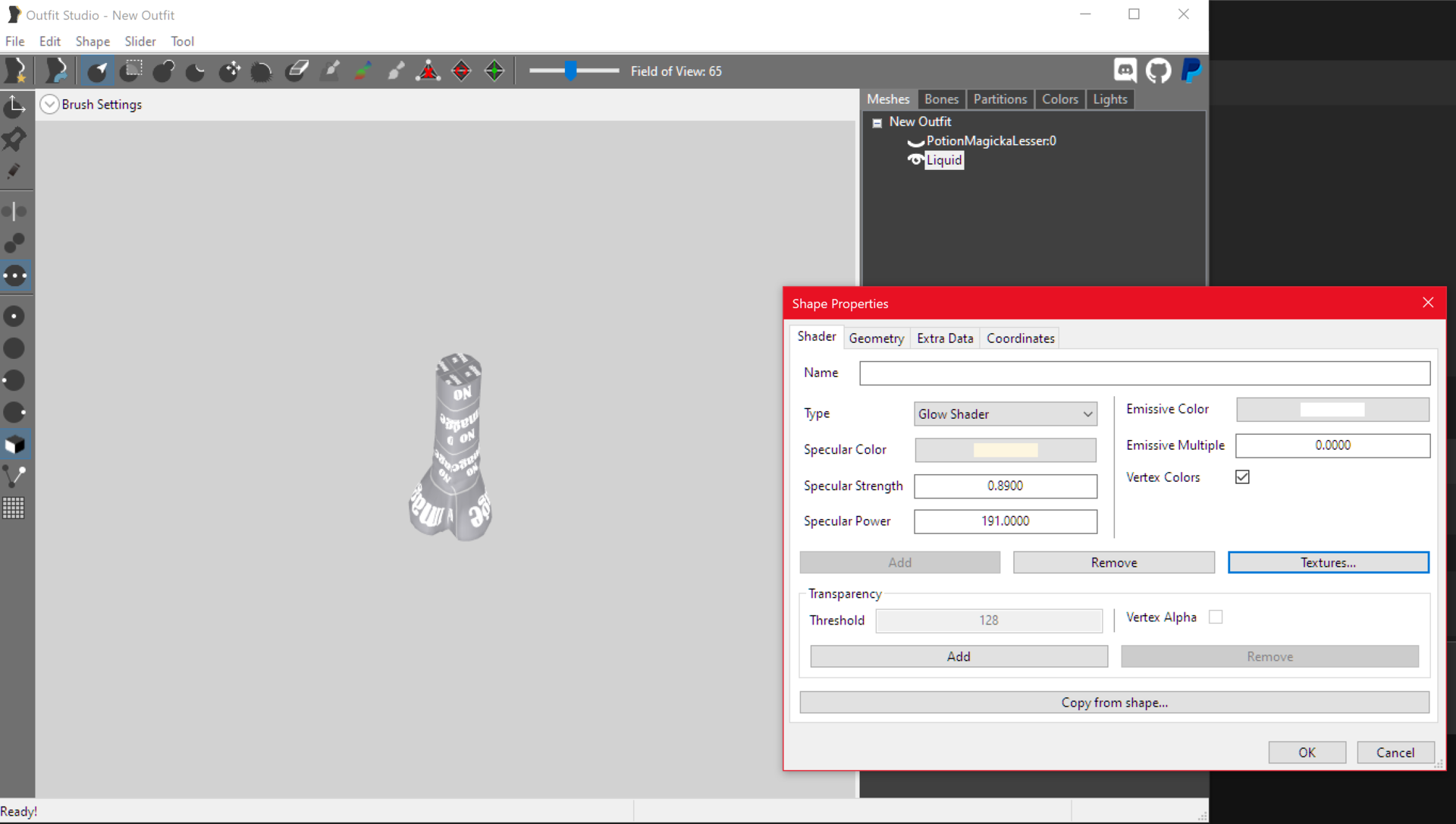Toggle the three-dot global brush collision icon
The image size is (1456, 824).
coord(14,275)
